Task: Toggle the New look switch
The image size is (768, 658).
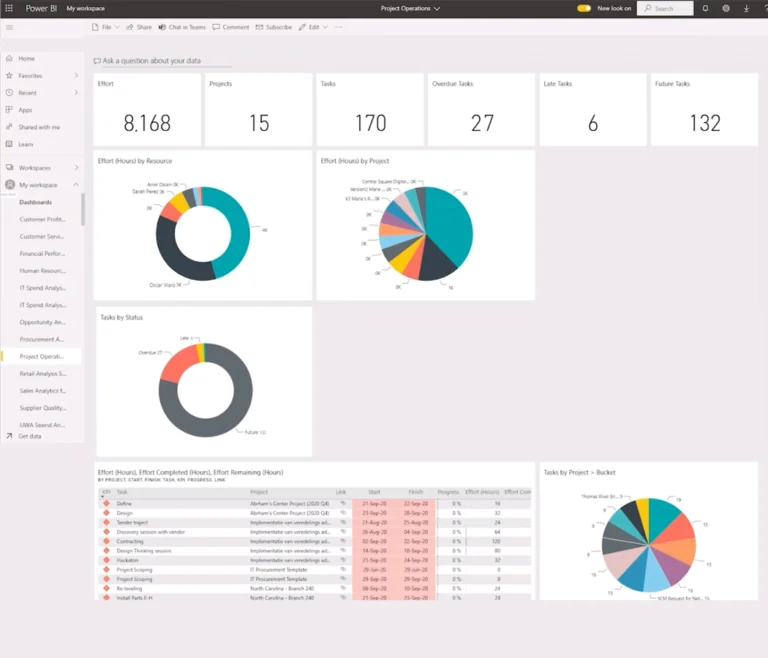Action: 584,8
